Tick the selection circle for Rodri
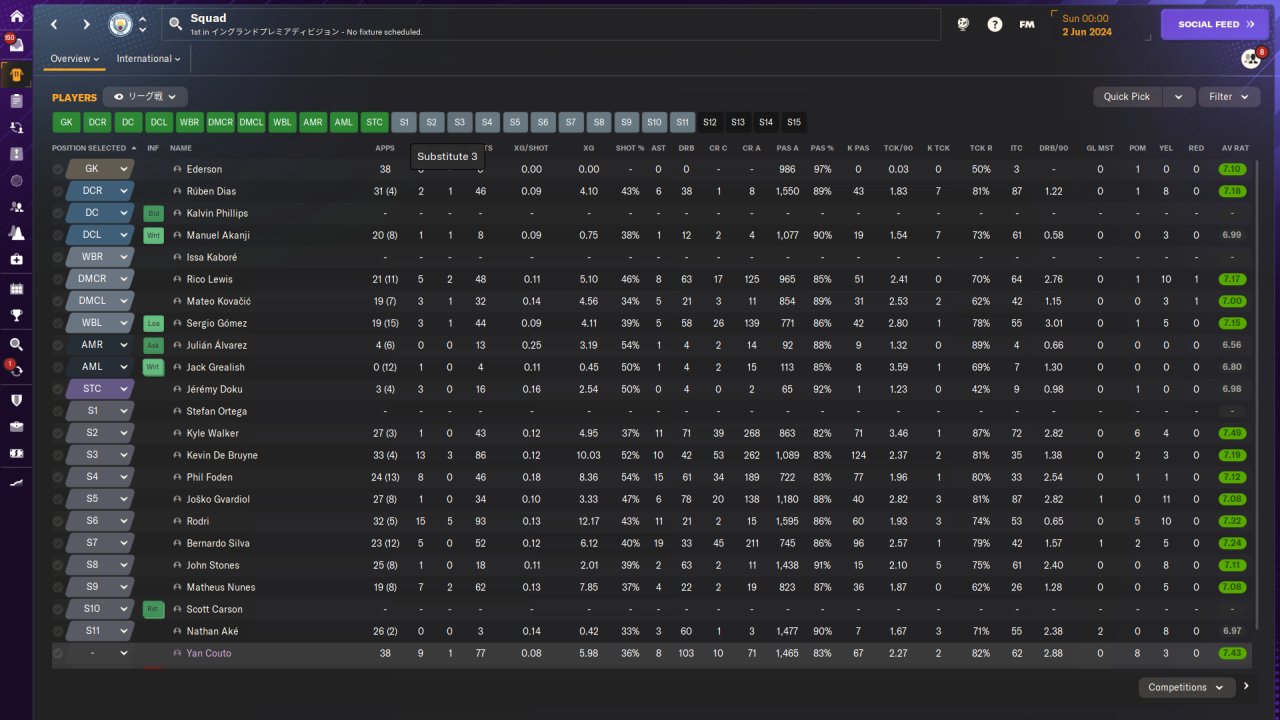 (x=58, y=521)
